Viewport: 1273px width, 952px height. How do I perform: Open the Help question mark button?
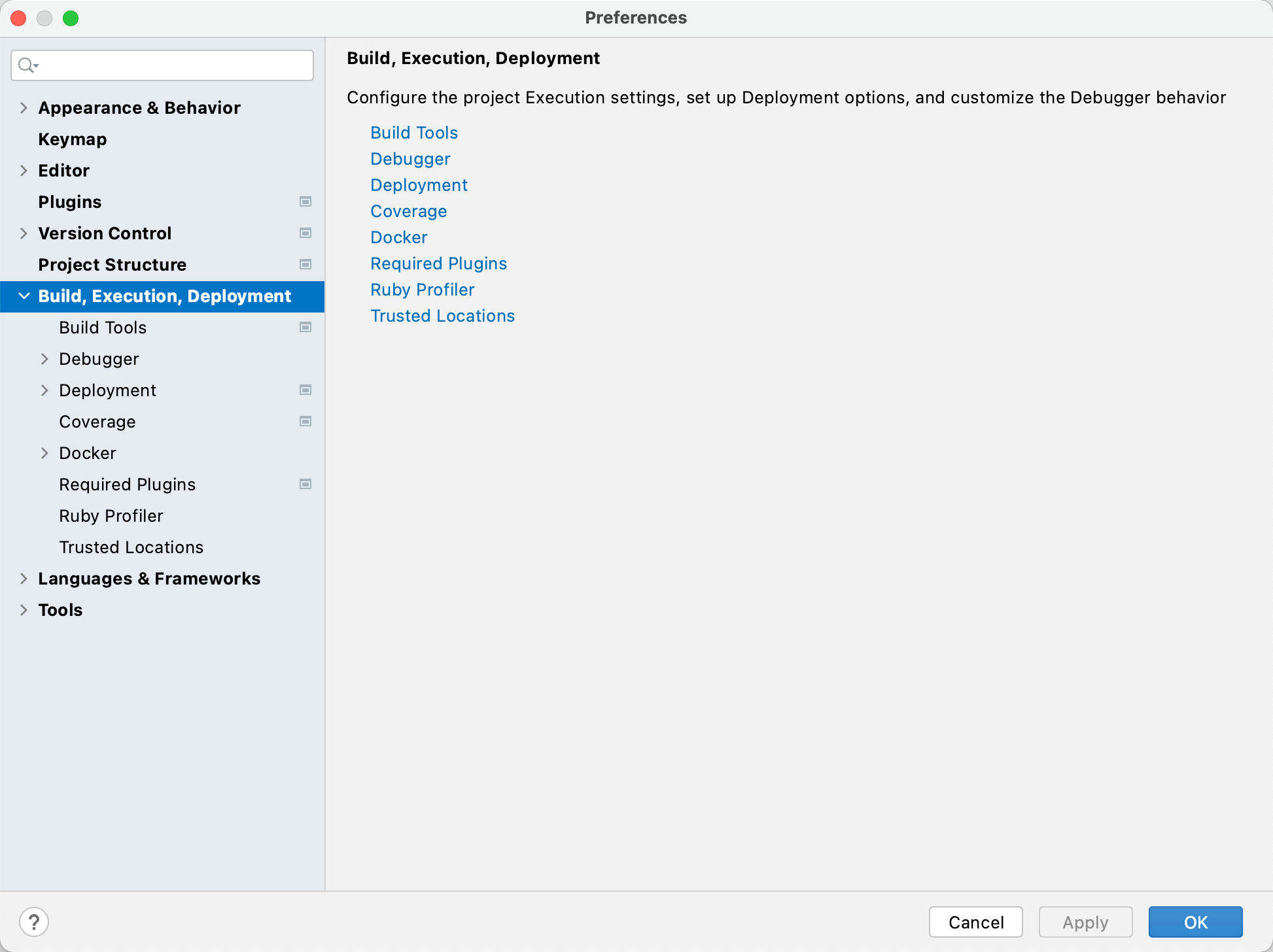pos(35,921)
